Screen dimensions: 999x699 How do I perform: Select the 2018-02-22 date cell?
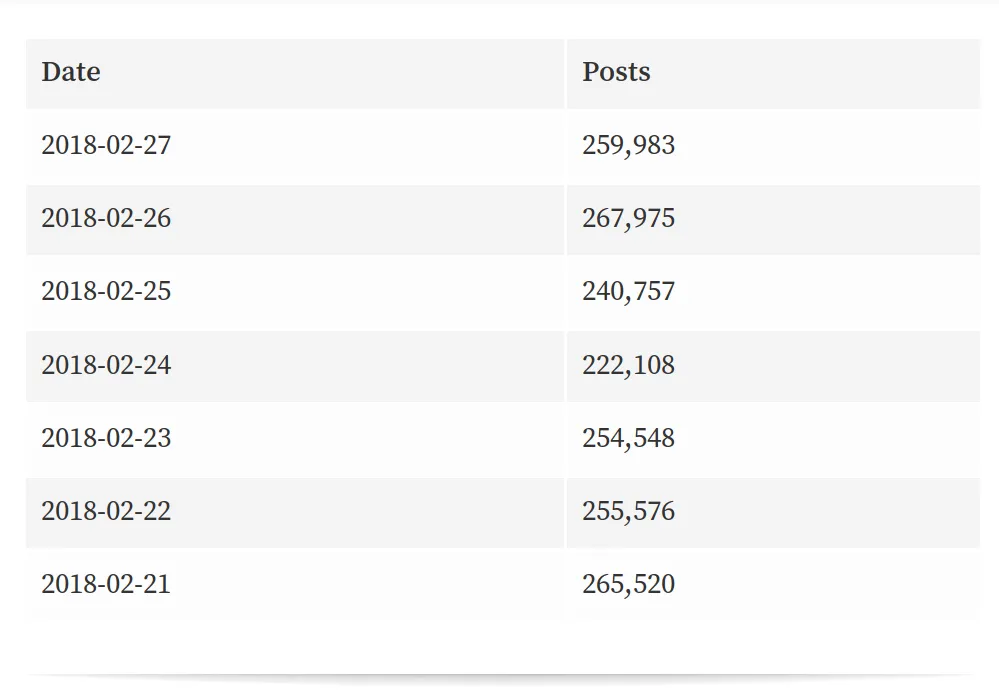coord(106,512)
